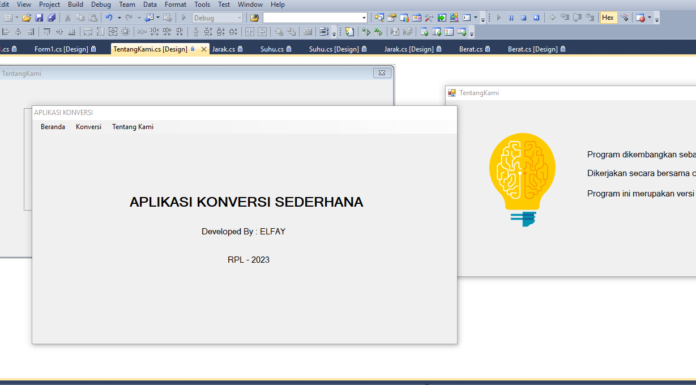Click Beranda in the Aplikasi Konversi window
The image size is (696, 385).
(x=53, y=127)
